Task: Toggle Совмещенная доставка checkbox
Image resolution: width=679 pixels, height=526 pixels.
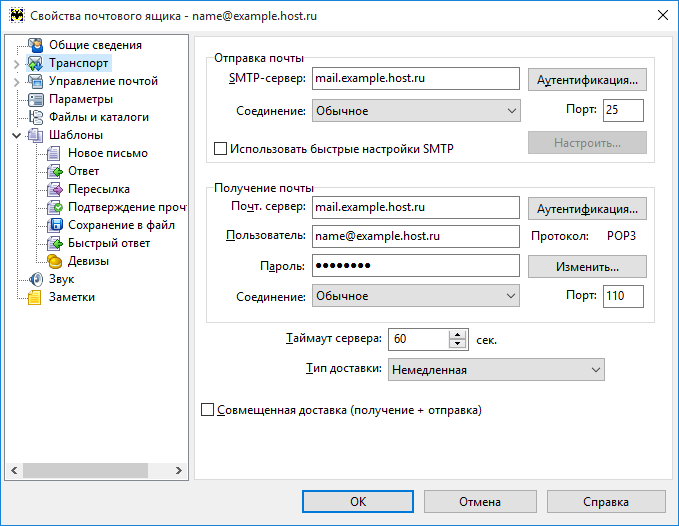Action: pos(207,410)
